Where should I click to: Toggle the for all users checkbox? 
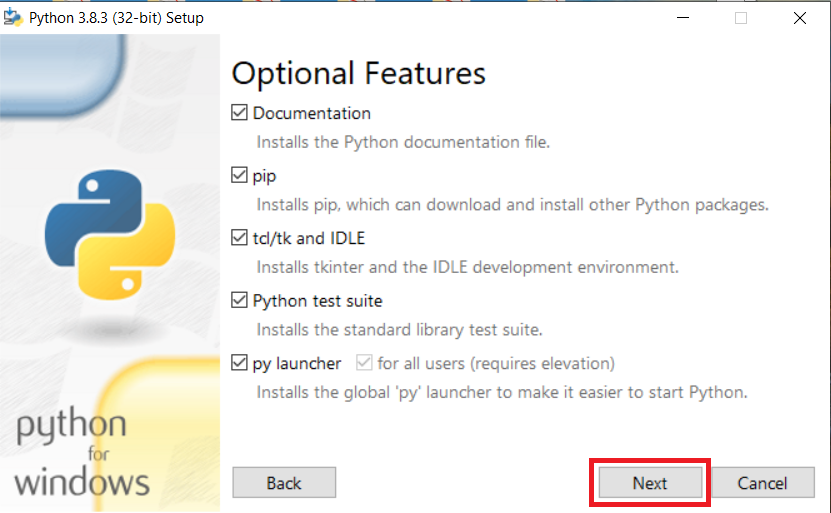tap(364, 362)
